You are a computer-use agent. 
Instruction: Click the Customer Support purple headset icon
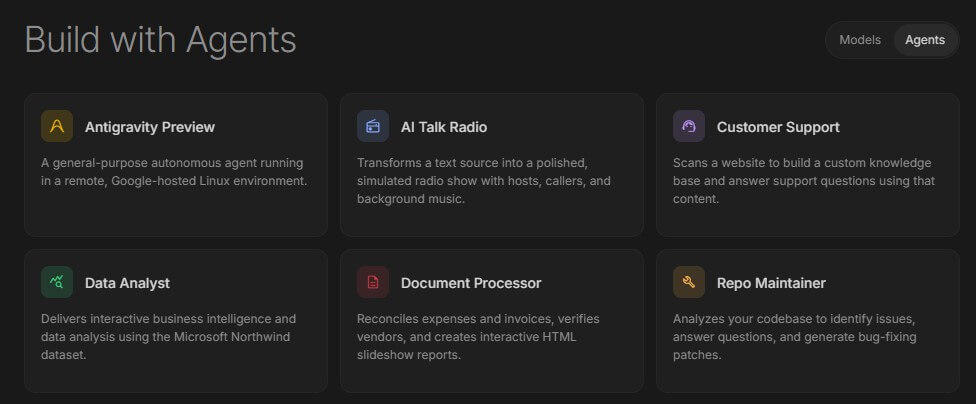[688, 126]
